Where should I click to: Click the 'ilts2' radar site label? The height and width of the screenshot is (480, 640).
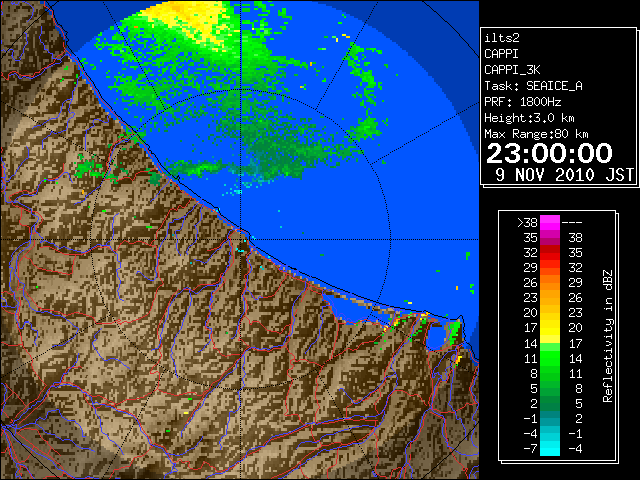502,38
